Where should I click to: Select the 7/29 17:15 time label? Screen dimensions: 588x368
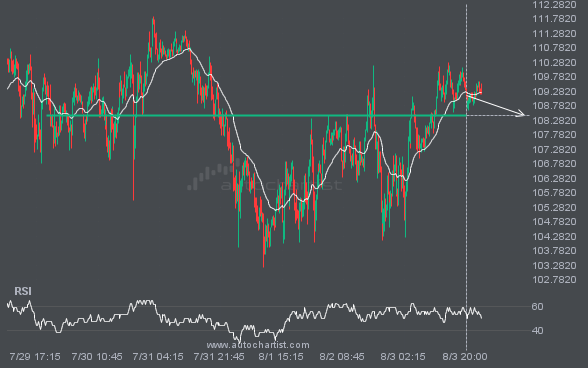[x=35, y=356]
